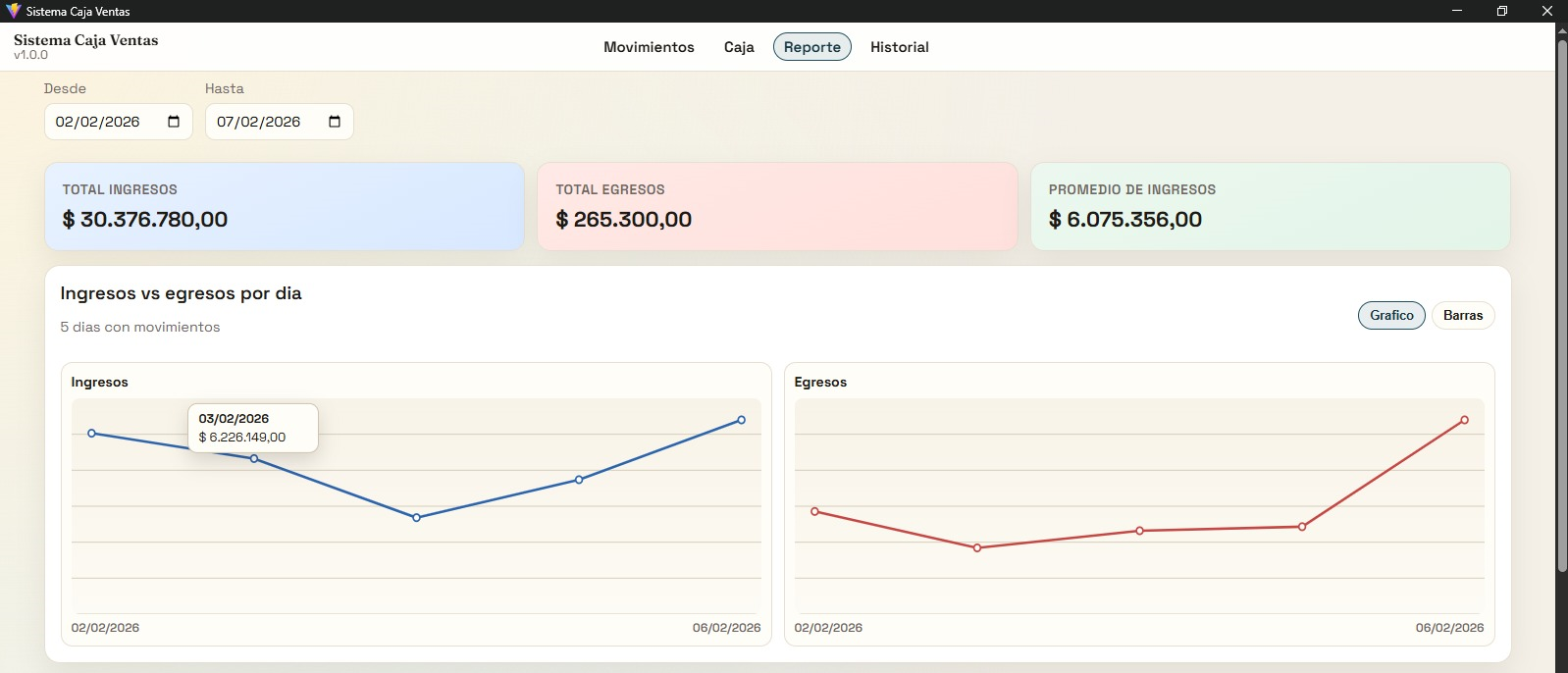Viewport: 1568px width, 673px height.
Task: Click the lowest data point on Ingresos chart
Action: 417,517
